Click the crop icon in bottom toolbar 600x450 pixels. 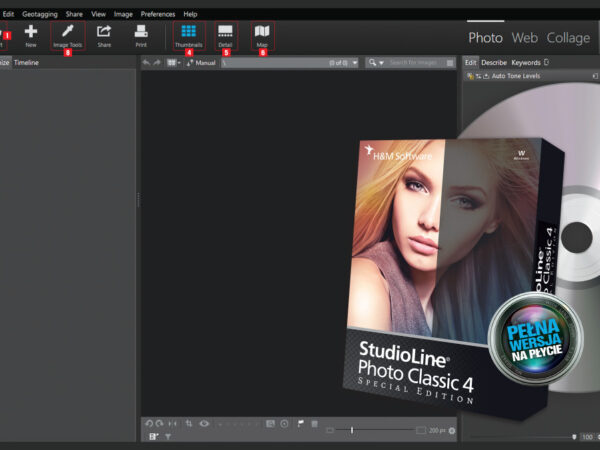(x=189, y=424)
